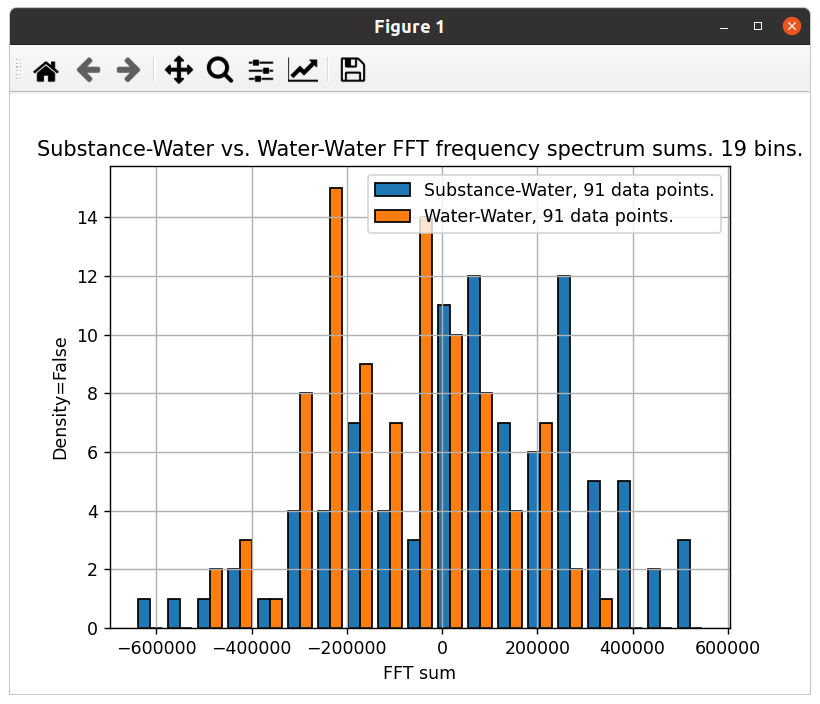Open the Save figure dialog

(x=351, y=70)
